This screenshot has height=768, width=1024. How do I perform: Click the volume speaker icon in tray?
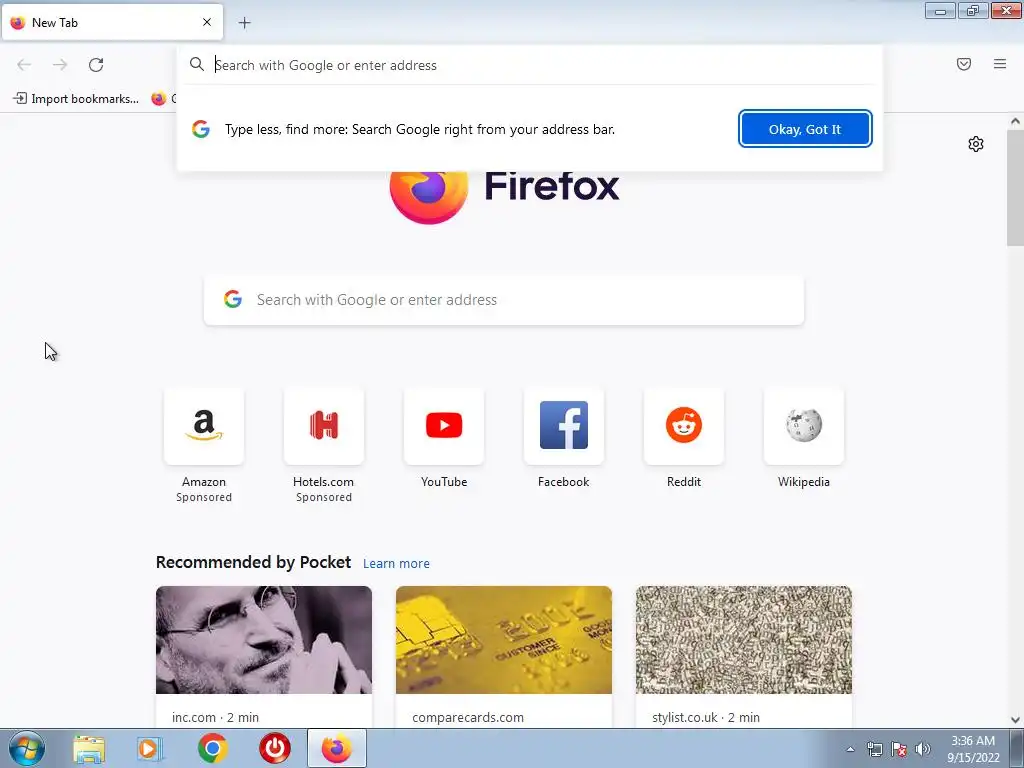pyautogui.click(x=923, y=749)
